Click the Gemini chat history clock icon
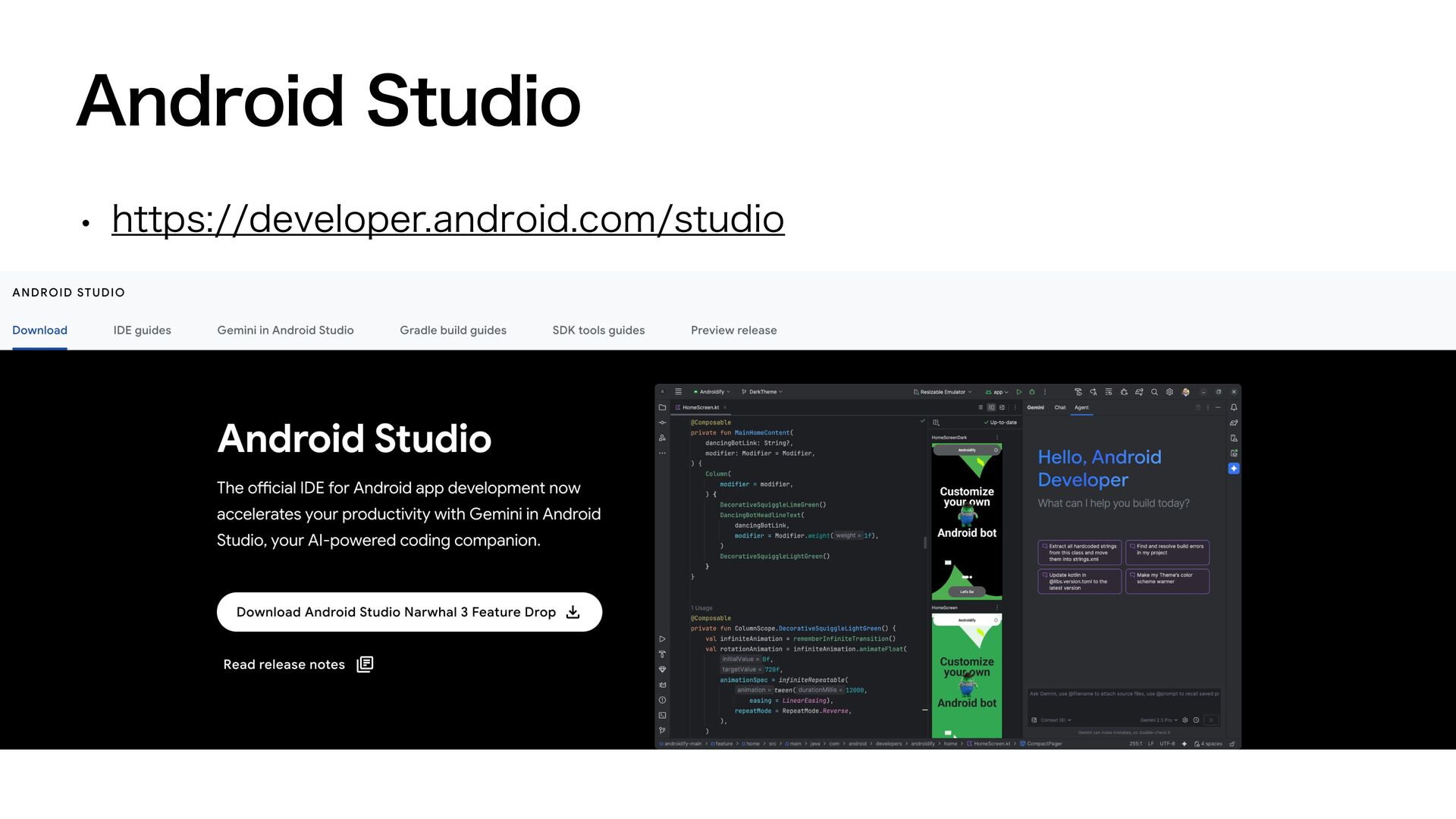 tap(1196, 720)
